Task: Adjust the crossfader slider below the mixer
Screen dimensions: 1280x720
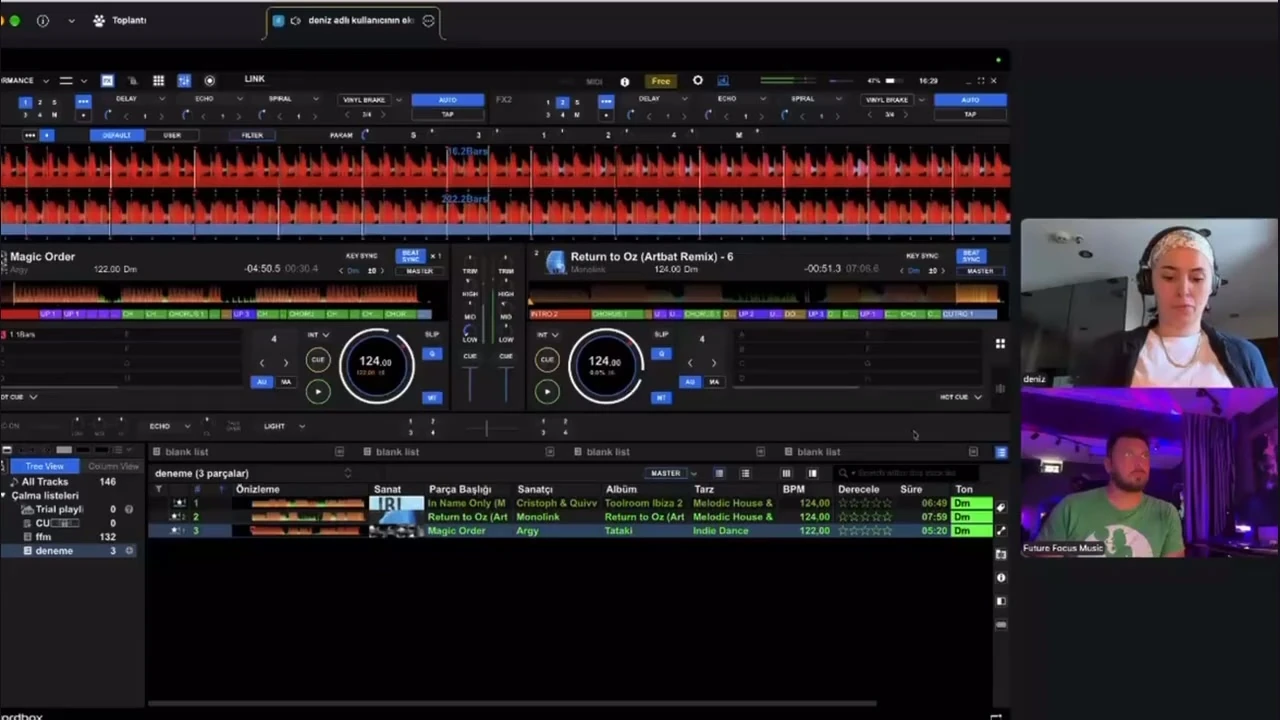Action: tap(487, 428)
